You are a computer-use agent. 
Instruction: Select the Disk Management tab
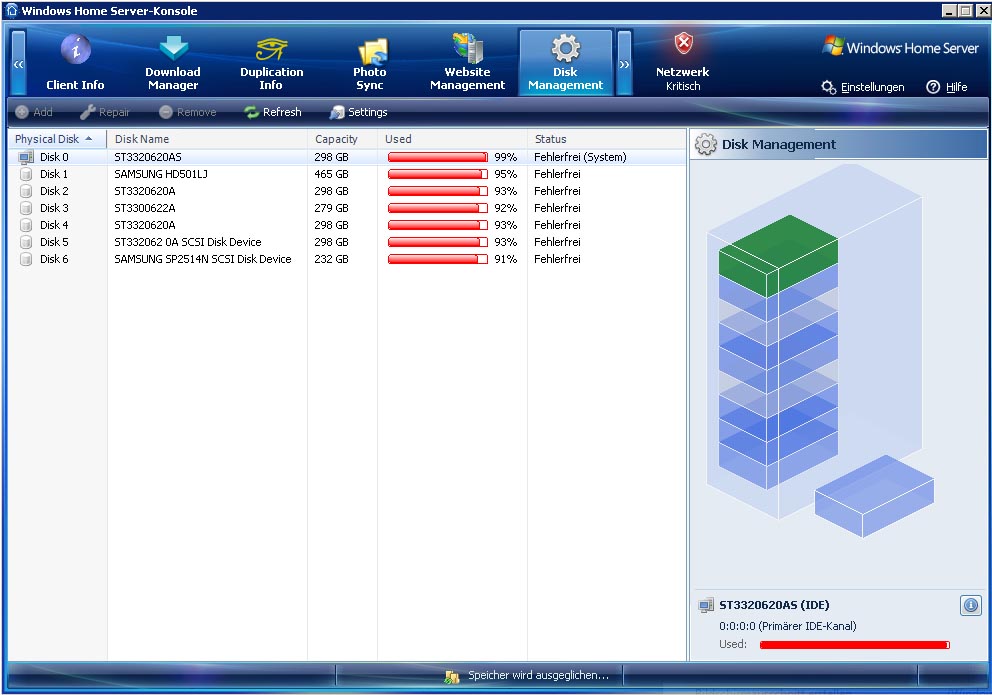pyautogui.click(x=566, y=63)
